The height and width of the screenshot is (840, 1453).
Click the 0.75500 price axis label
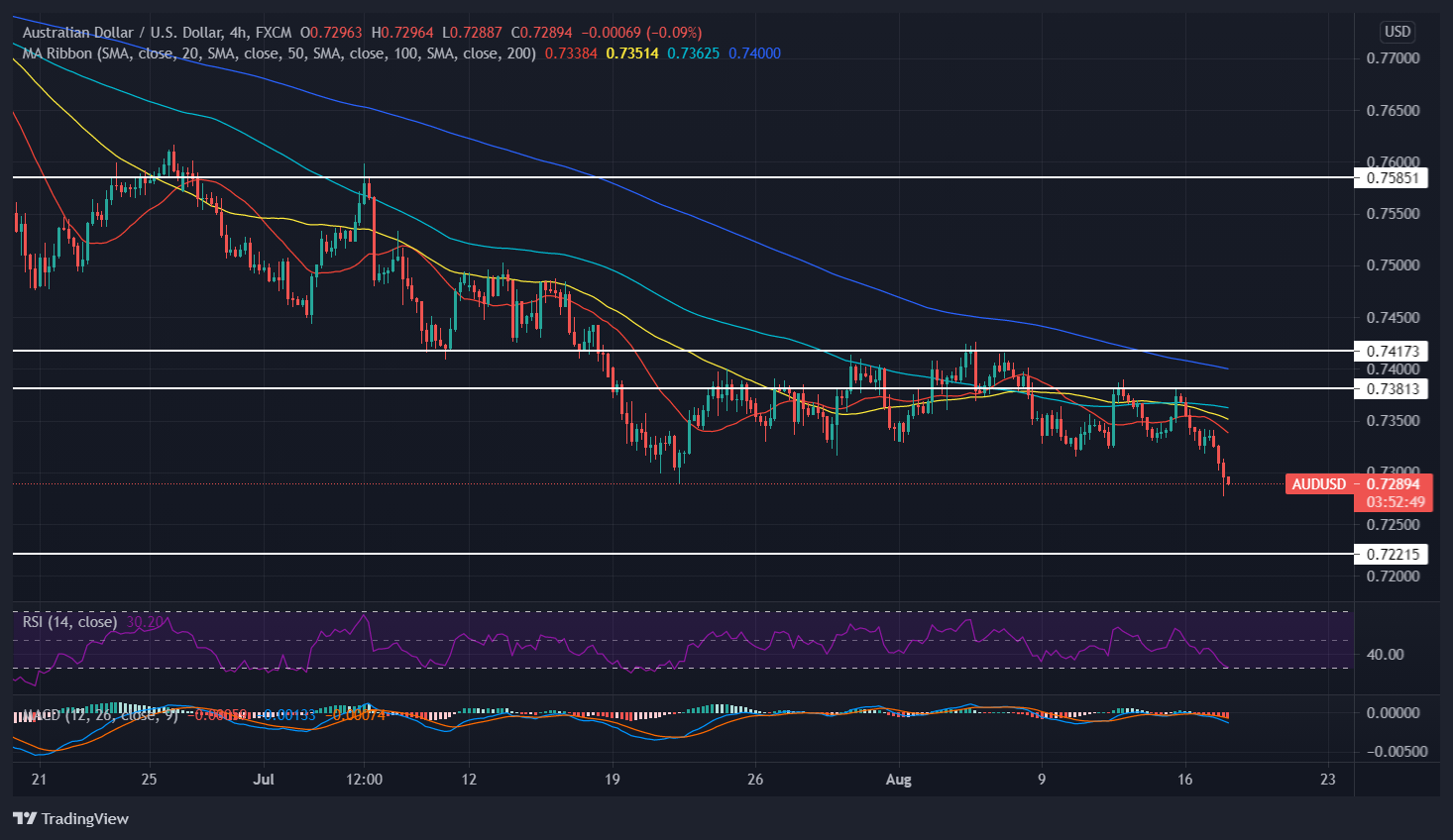click(x=1393, y=214)
